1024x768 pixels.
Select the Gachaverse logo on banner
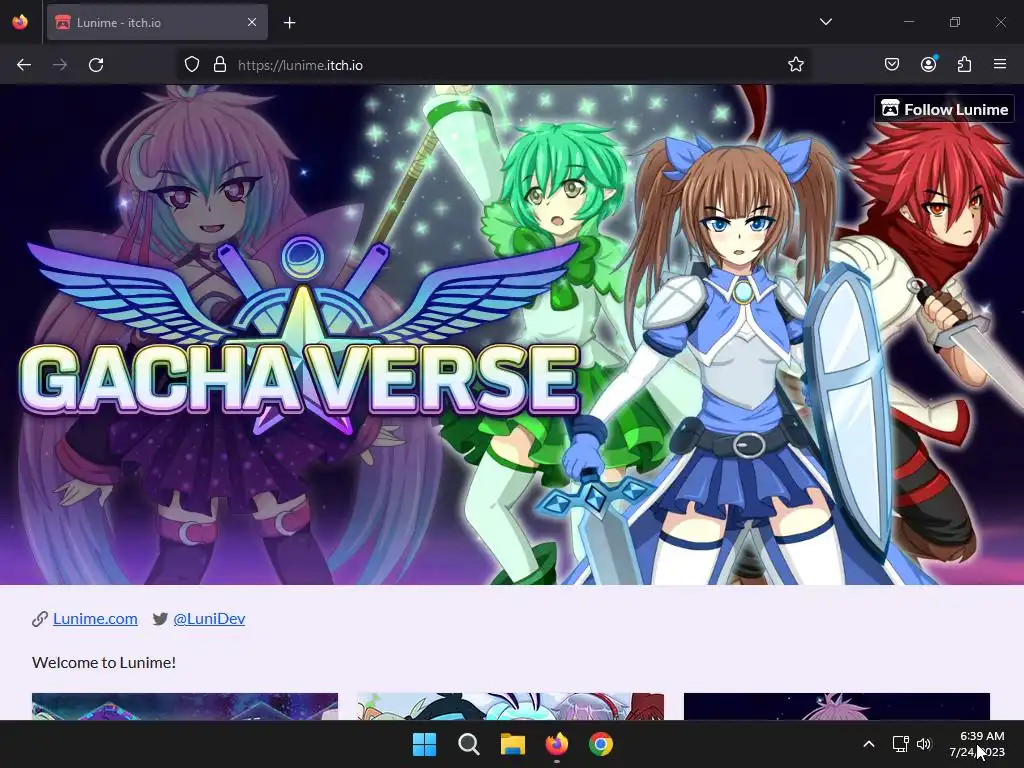pos(300,336)
